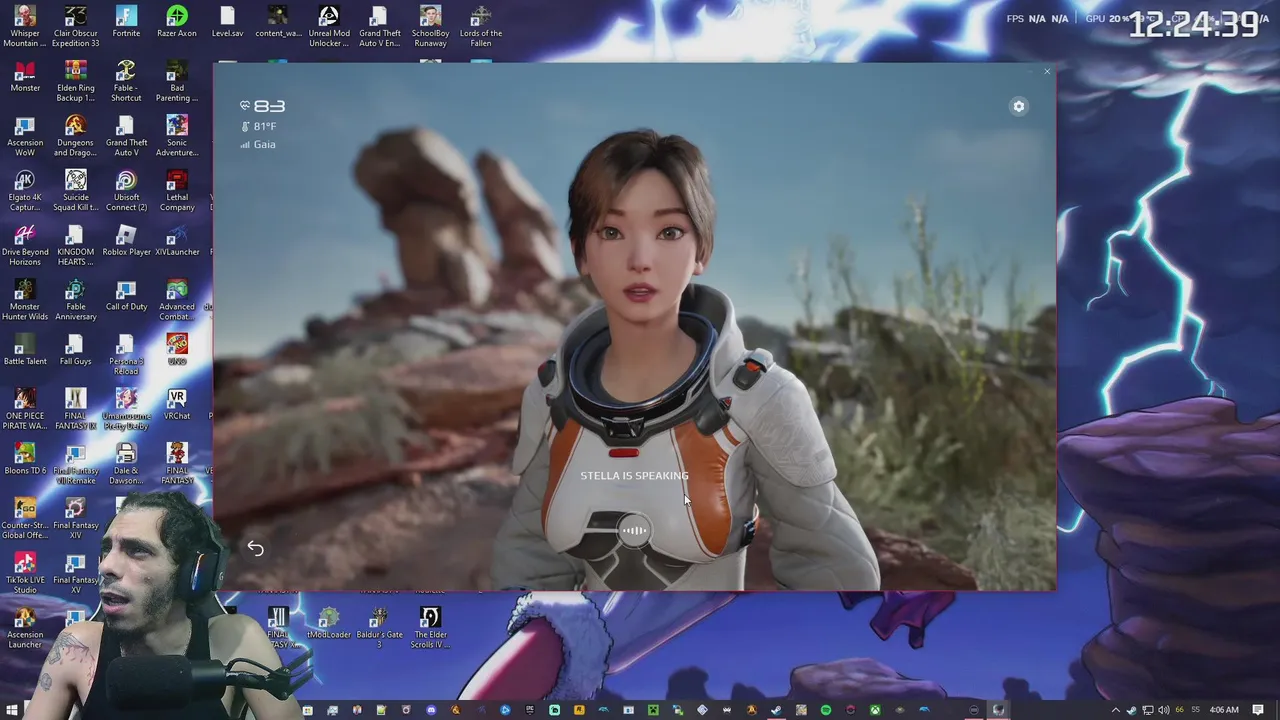Click the back arrow in Stella window
The image size is (1280, 720).
[x=255, y=548]
